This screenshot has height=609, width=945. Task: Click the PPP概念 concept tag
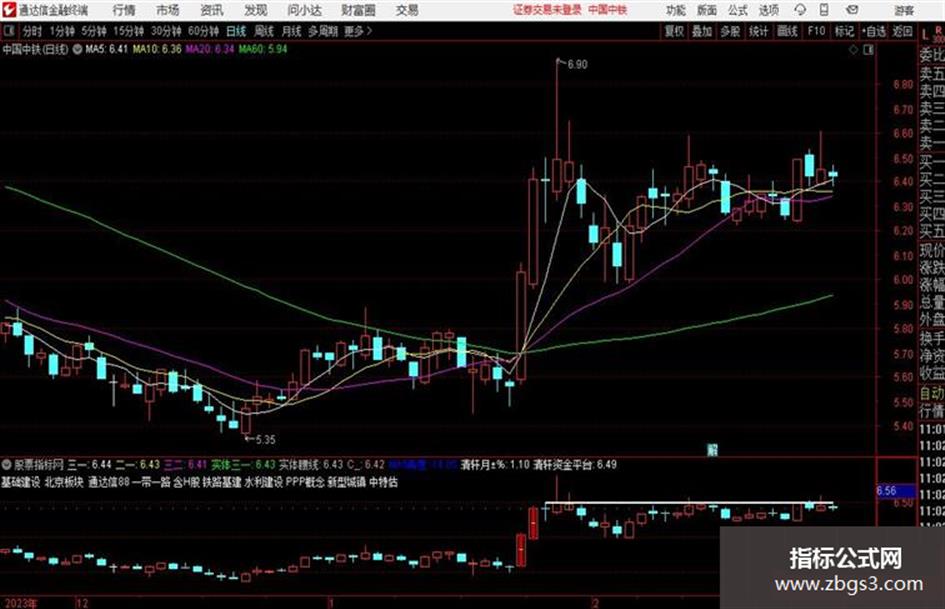tap(305, 482)
